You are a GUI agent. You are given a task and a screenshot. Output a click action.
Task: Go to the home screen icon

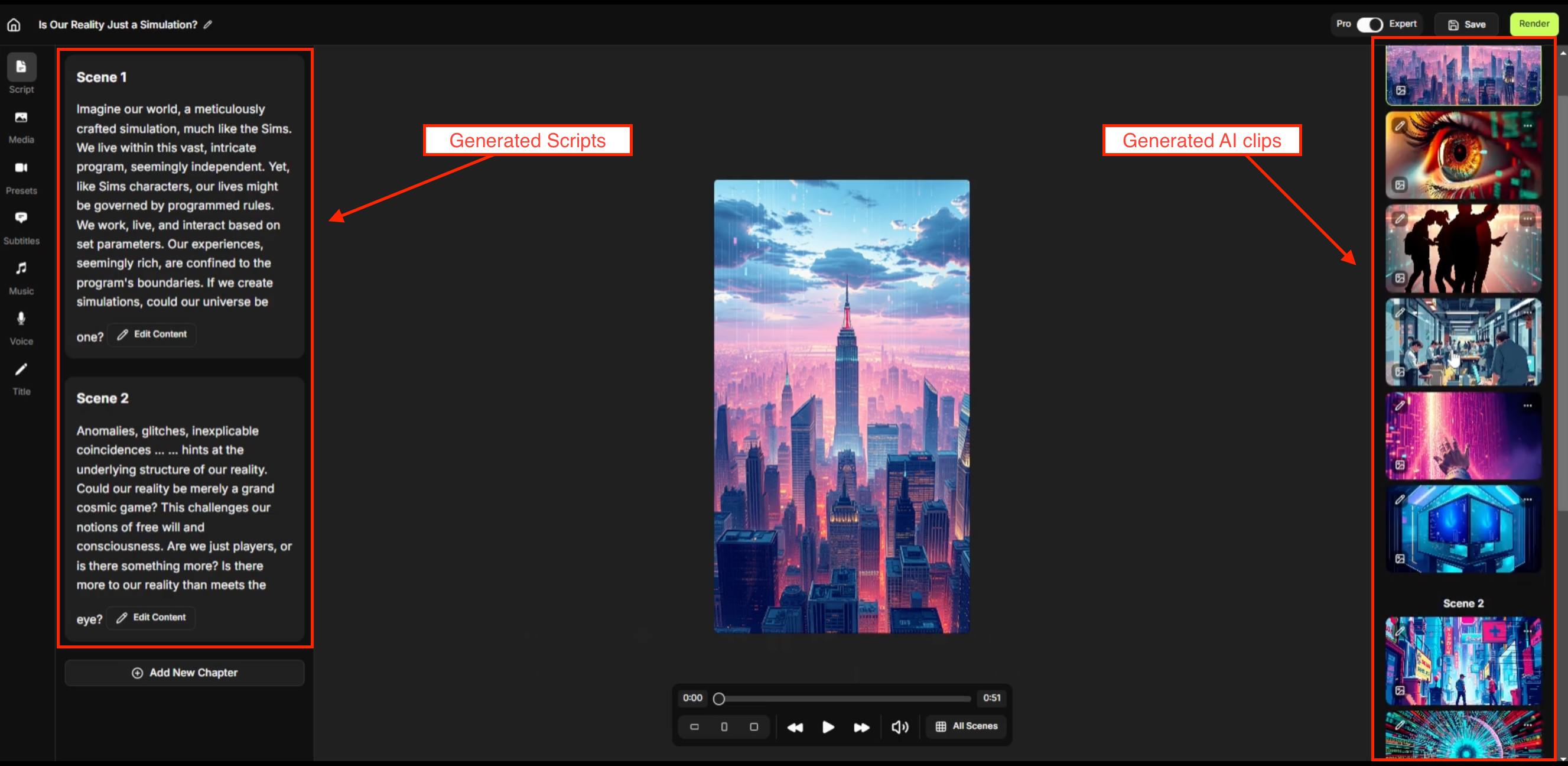(x=14, y=25)
